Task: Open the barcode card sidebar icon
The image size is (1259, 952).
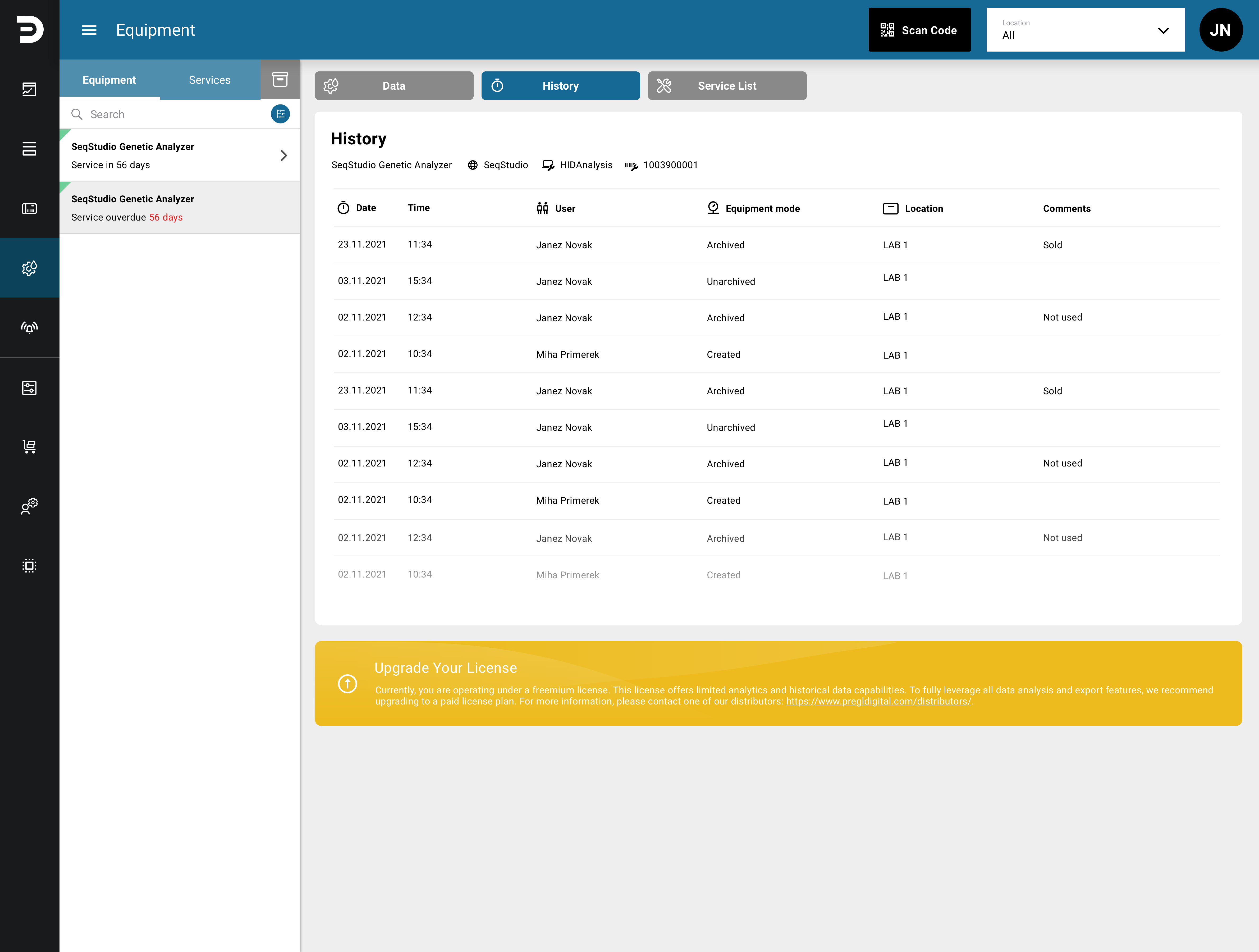Action: click(30, 208)
